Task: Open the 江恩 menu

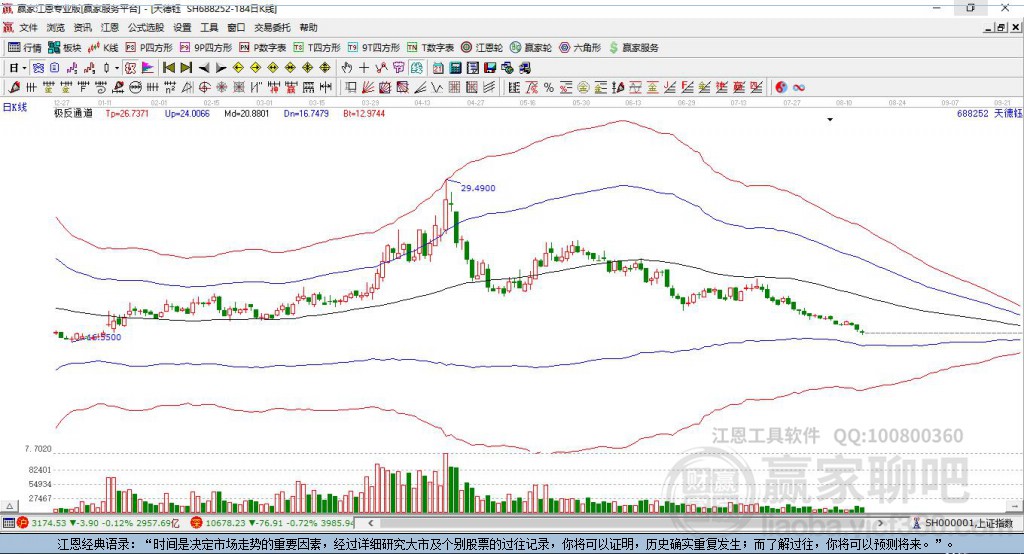Action: coord(110,27)
